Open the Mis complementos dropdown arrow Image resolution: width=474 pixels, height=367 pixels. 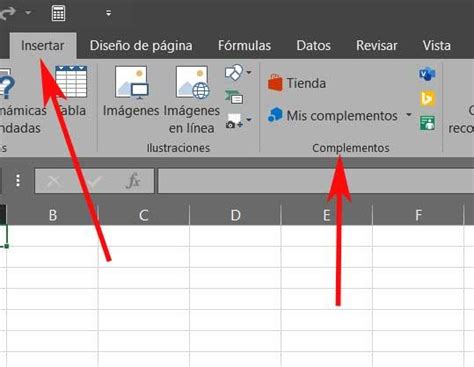(x=409, y=115)
